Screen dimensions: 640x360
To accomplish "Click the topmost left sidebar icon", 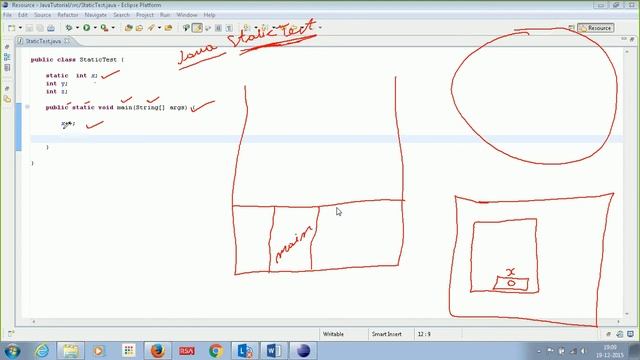I will [7, 47].
